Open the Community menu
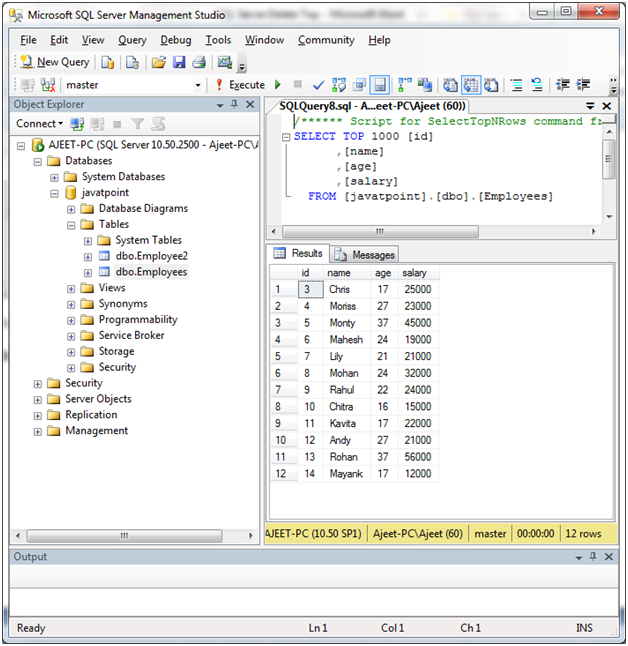Image resolution: width=628 pixels, height=646 pixels. click(x=326, y=40)
